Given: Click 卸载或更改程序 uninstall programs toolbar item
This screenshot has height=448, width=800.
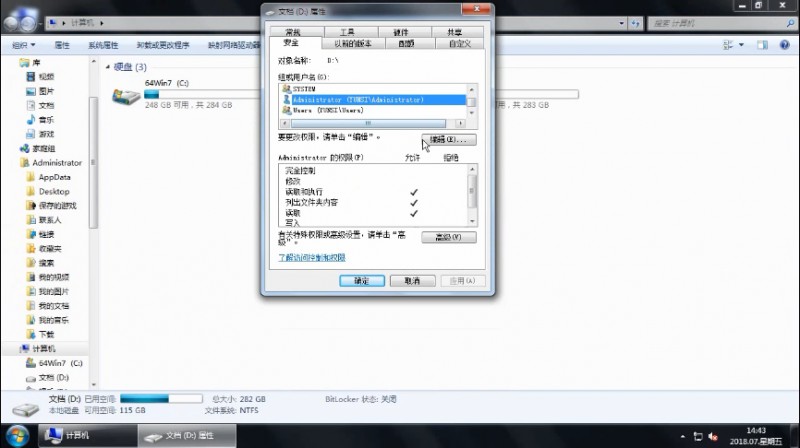Looking at the screenshot, I should point(163,45).
